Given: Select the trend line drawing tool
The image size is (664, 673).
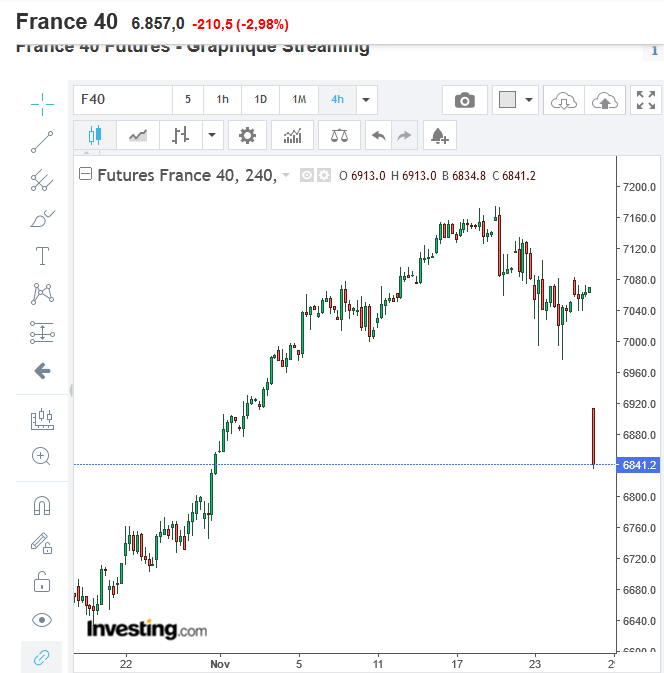Looking at the screenshot, I should point(42,141).
